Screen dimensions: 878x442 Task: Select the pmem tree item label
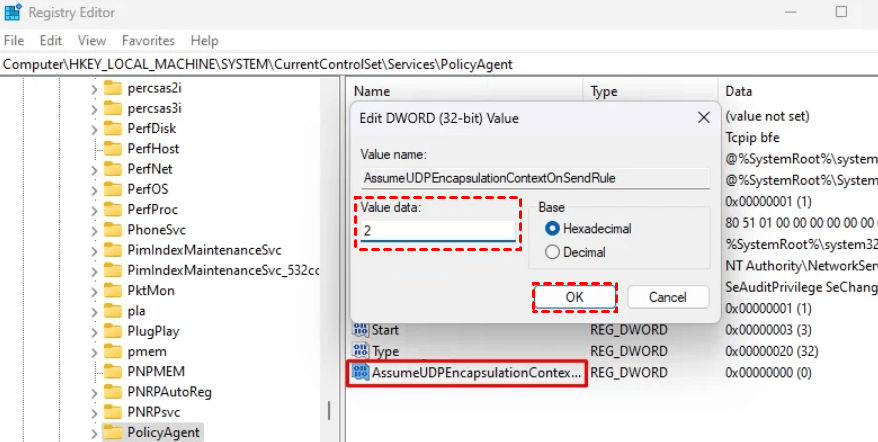point(147,352)
